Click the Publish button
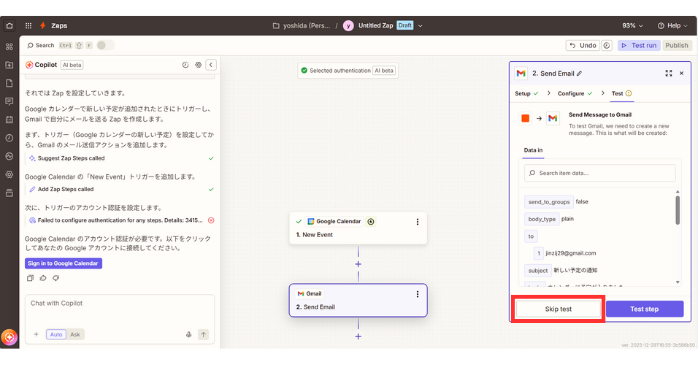This screenshot has width=698, height=365. coord(677,45)
